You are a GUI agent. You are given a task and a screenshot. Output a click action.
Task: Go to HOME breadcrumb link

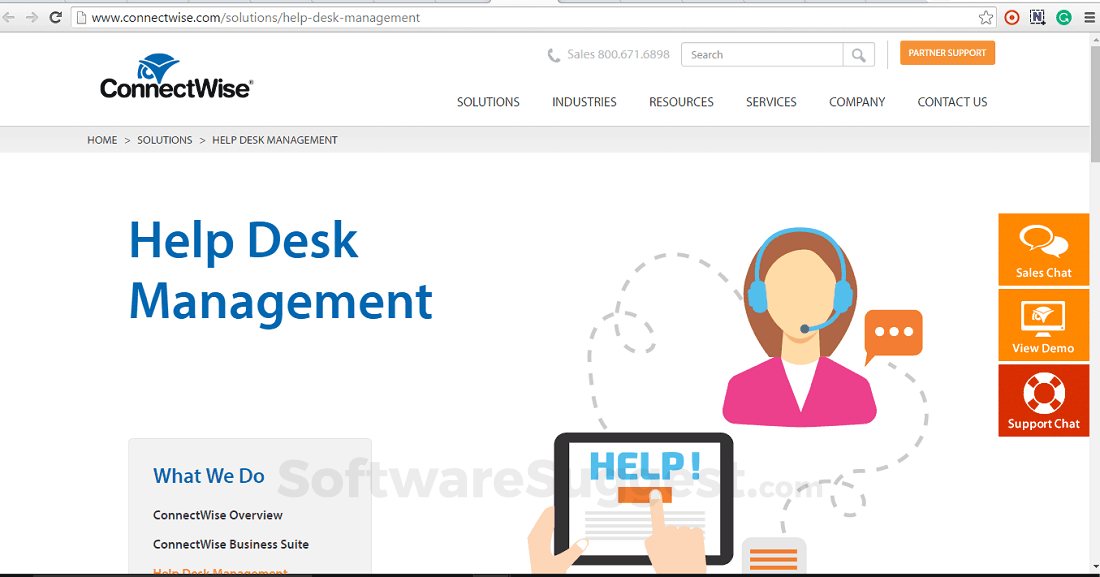pos(102,140)
